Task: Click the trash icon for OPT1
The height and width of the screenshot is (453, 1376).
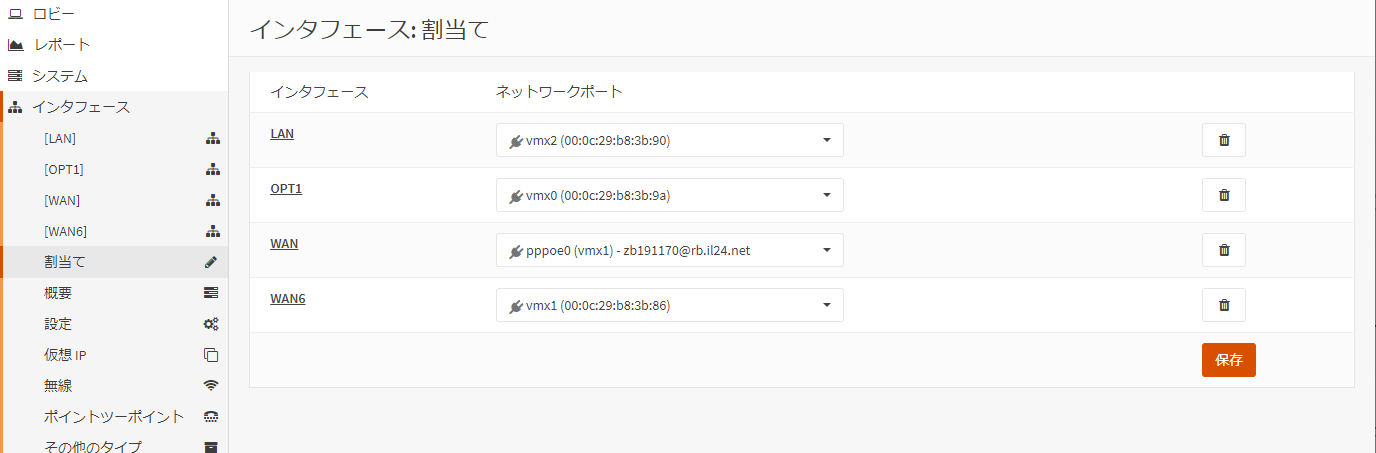Action: click(x=1223, y=195)
